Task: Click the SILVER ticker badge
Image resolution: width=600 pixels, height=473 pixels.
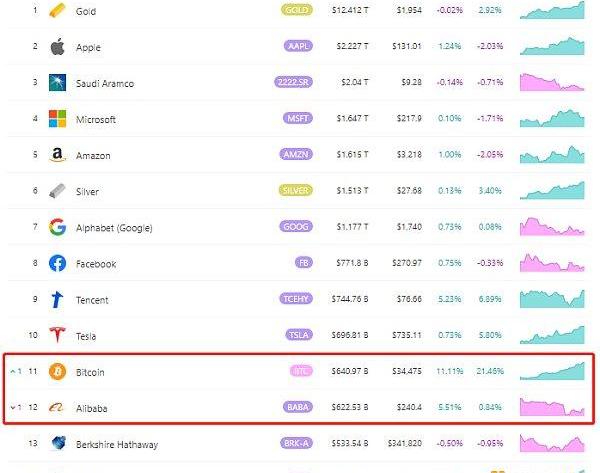Action: coord(296,191)
